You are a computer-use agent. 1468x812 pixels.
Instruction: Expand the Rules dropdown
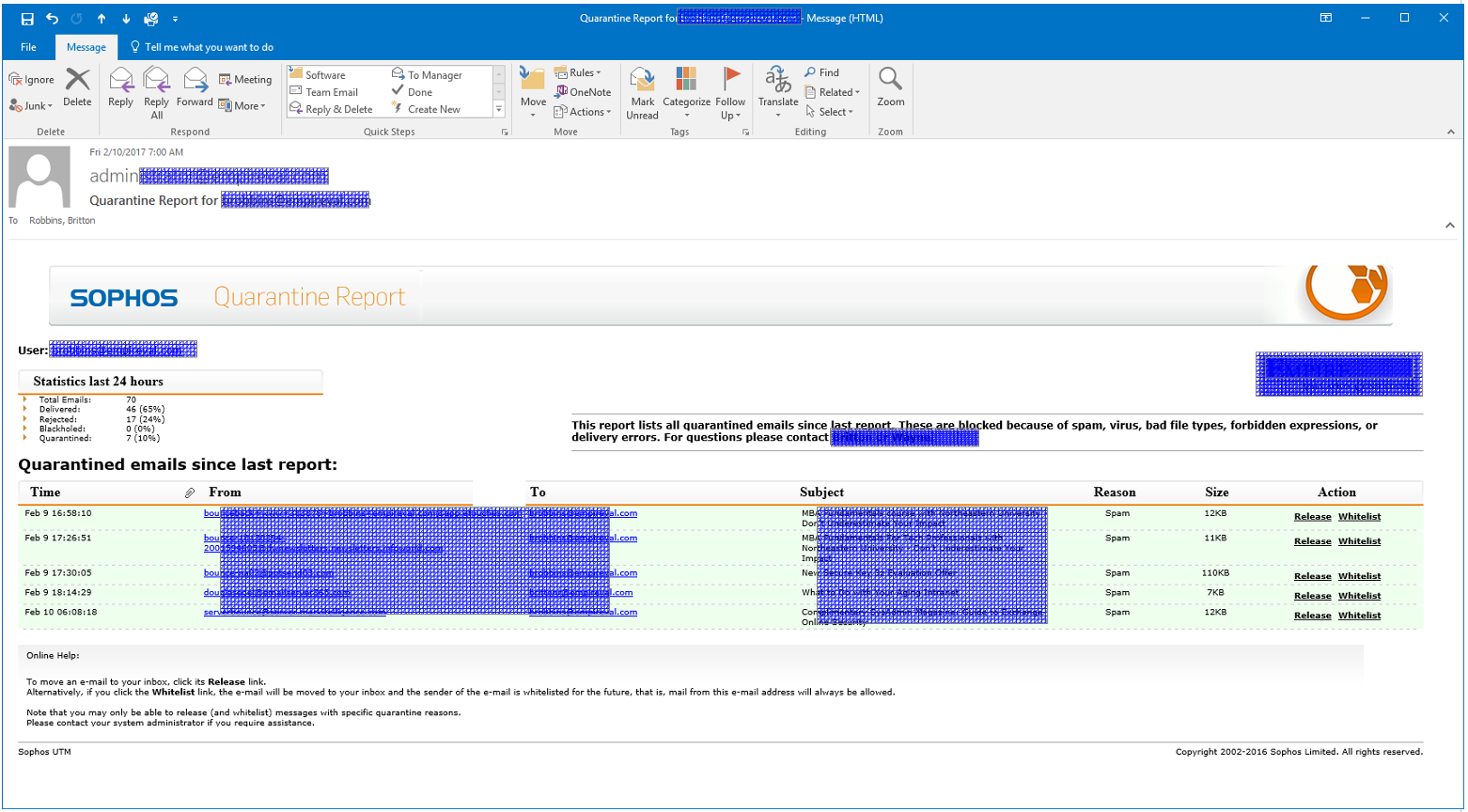point(577,72)
